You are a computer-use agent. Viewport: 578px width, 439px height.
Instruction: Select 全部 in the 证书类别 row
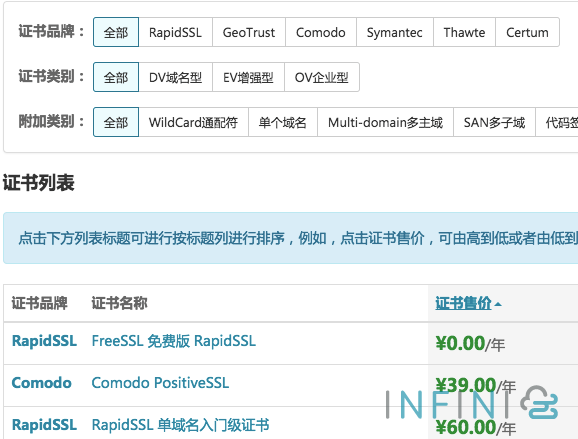(x=116, y=77)
